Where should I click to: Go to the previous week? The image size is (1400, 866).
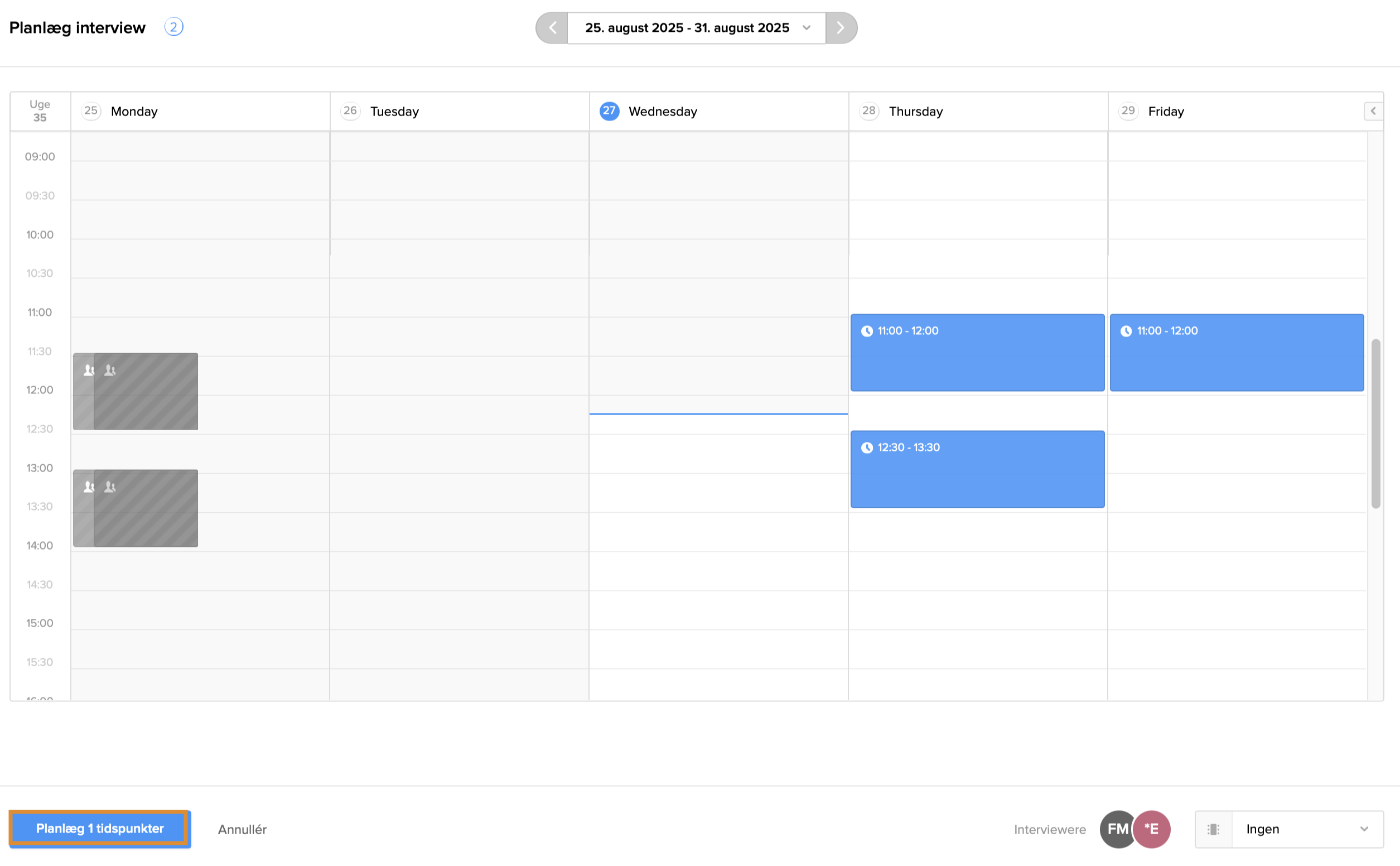pos(552,27)
